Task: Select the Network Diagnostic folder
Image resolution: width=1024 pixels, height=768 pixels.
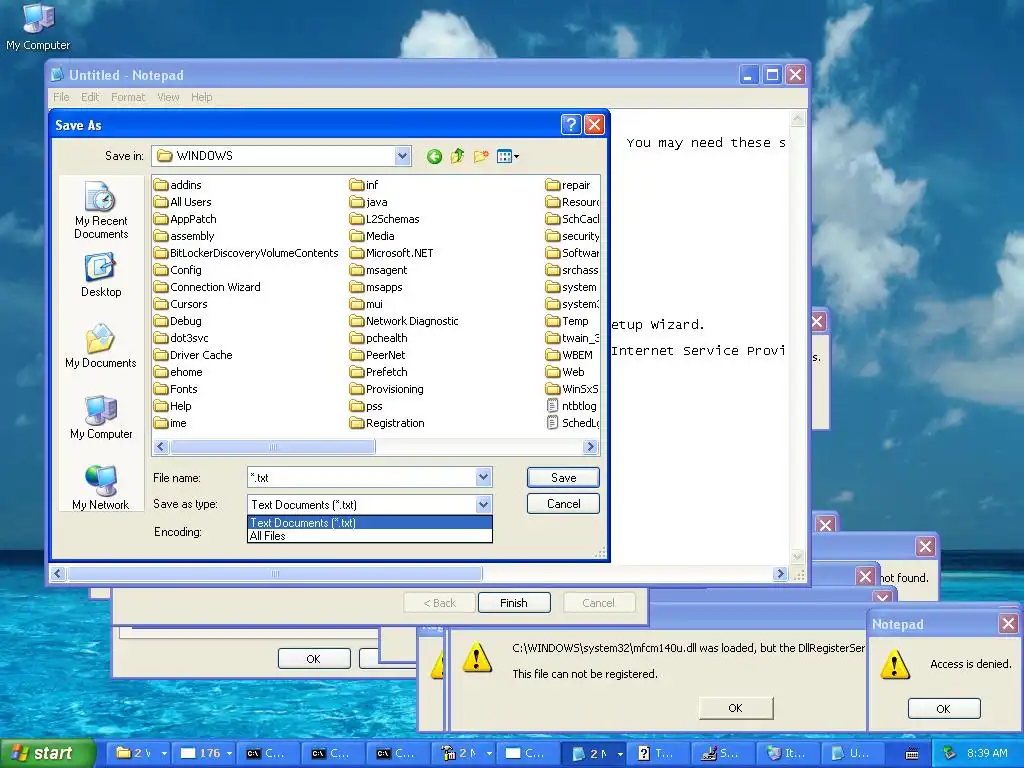Action: click(404, 321)
